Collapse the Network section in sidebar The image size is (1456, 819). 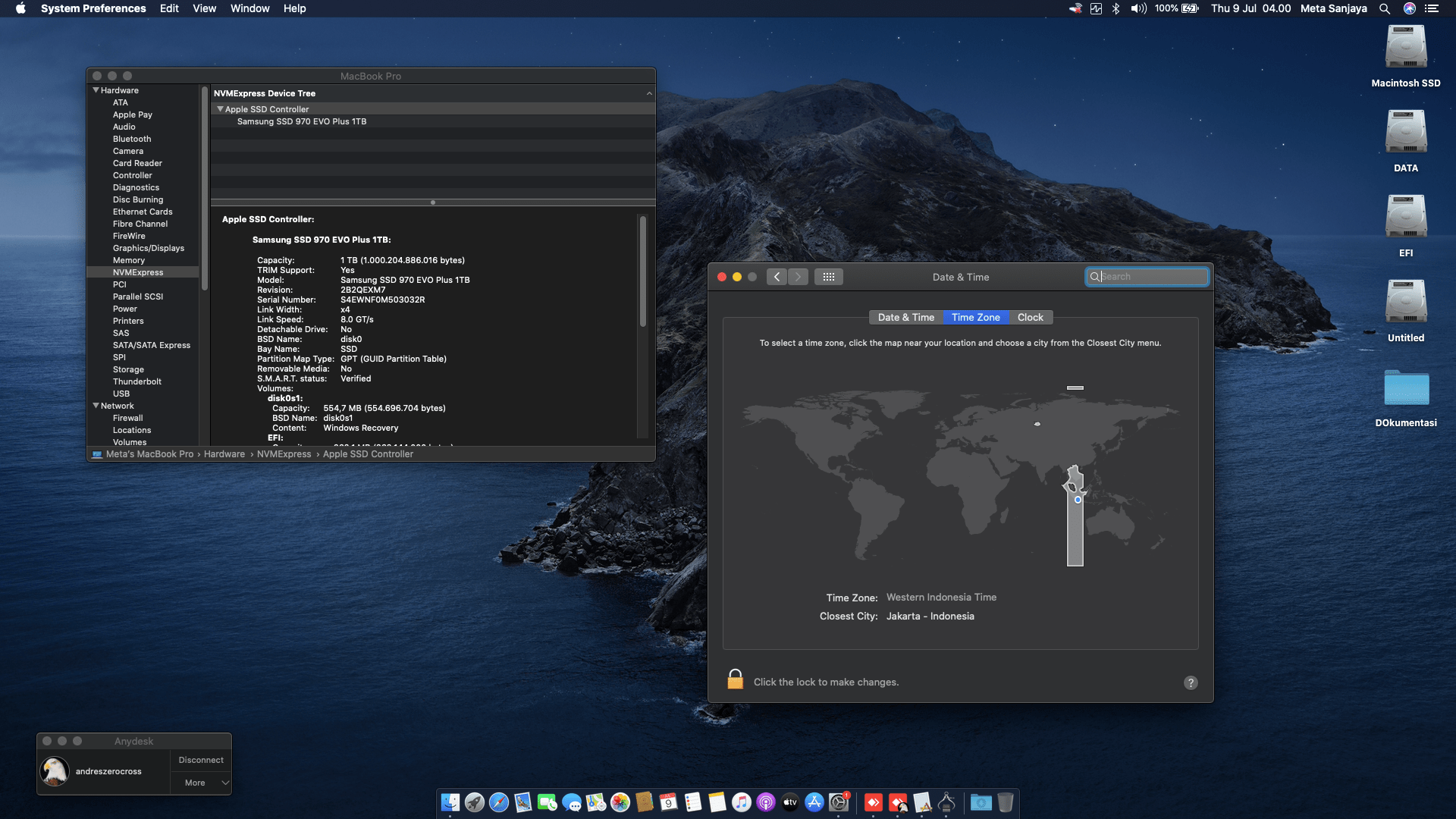(x=96, y=406)
